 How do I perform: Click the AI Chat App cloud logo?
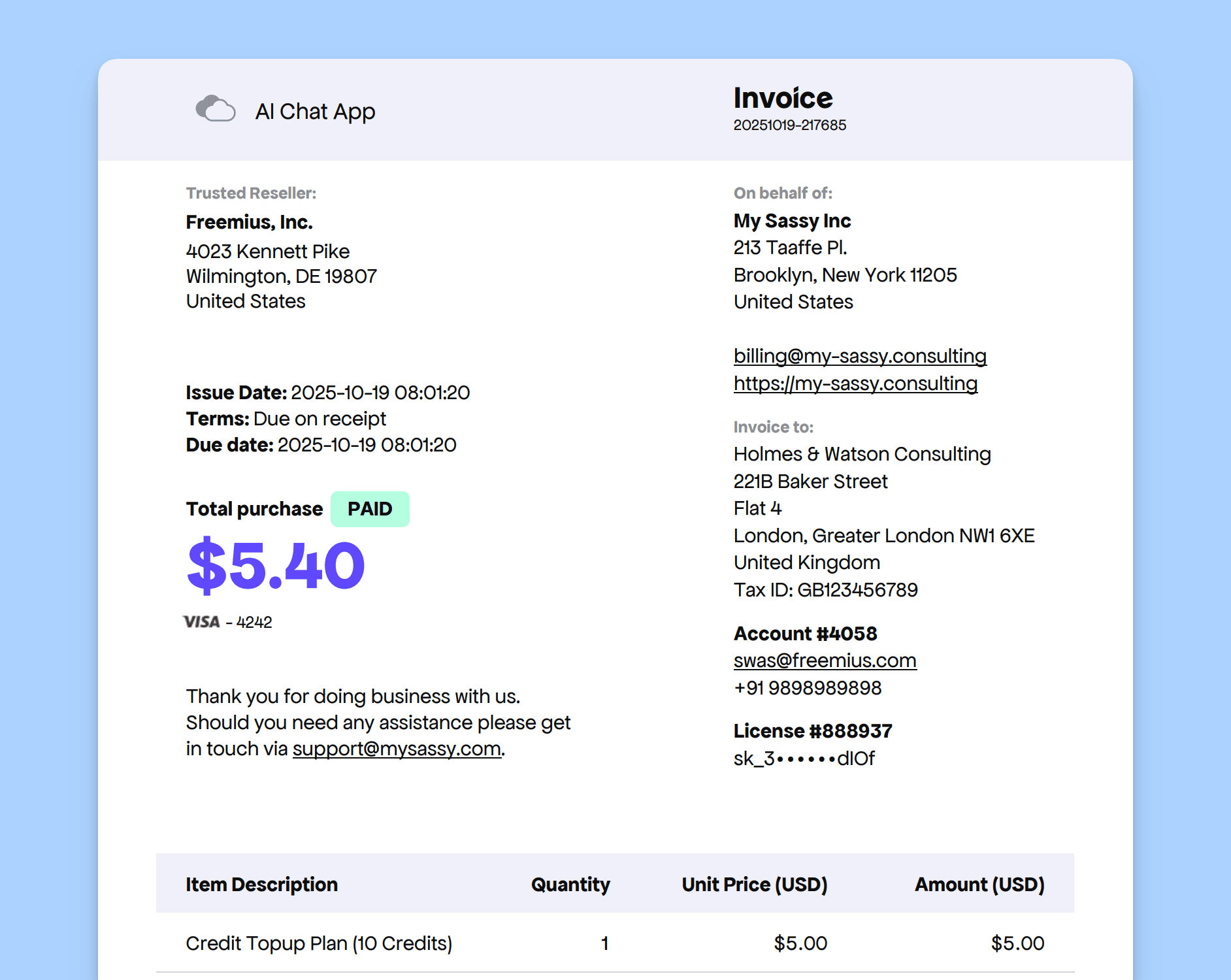[x=215, y=109]
